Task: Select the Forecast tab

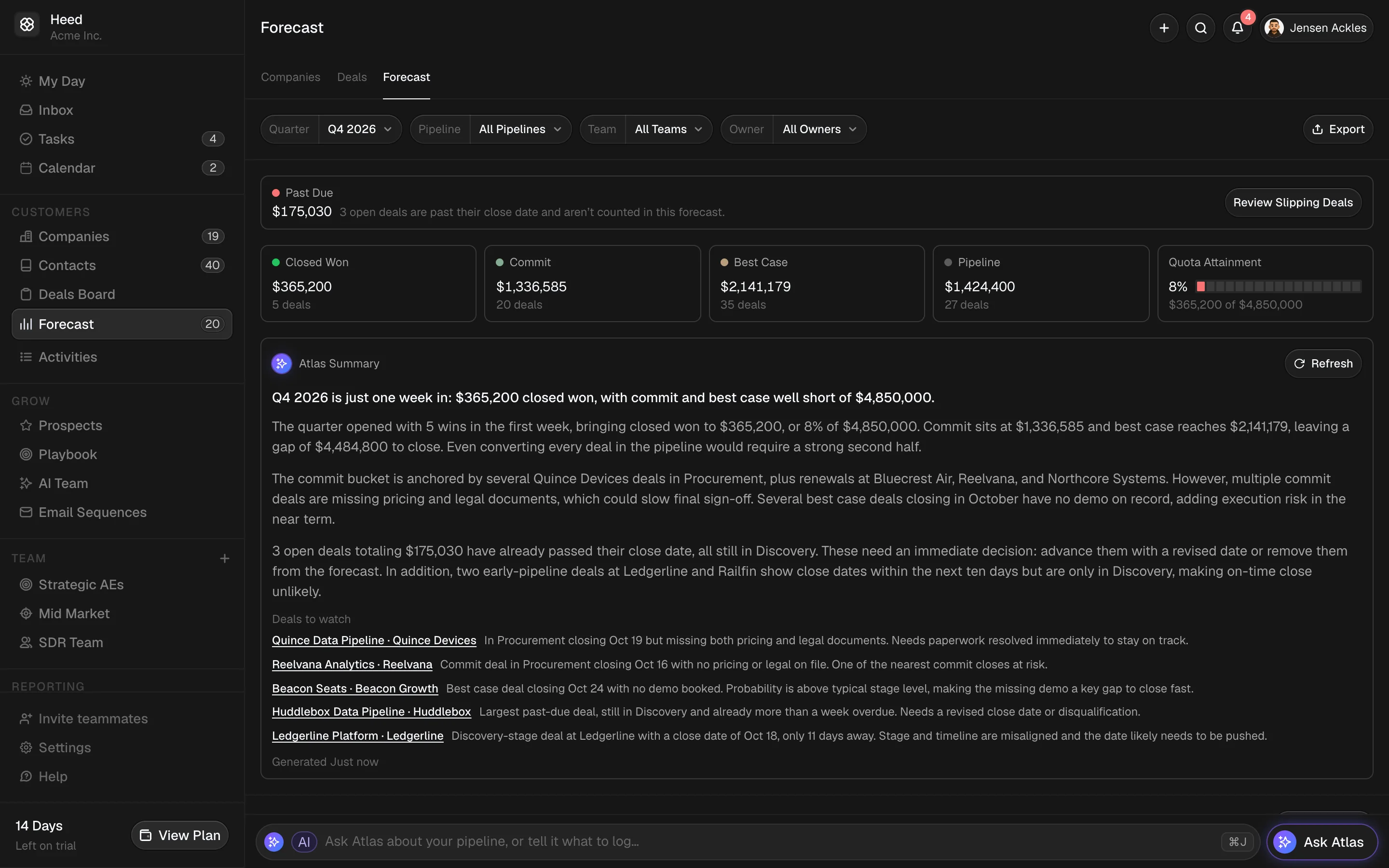Action: point(407,77)
